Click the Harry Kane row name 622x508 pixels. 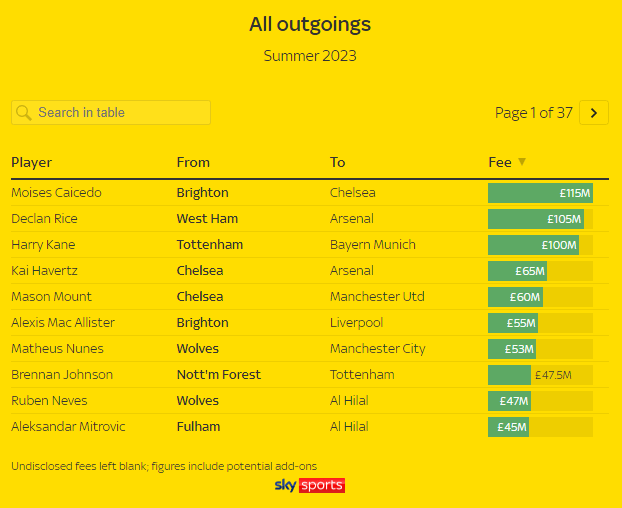[x=43, y=245]
